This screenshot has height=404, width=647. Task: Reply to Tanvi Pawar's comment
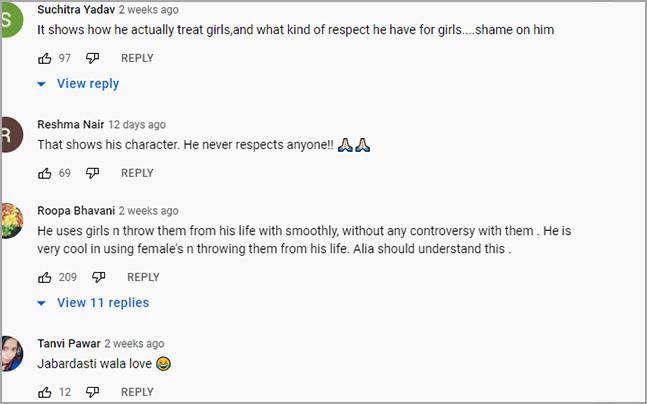(x=137, y=393)
